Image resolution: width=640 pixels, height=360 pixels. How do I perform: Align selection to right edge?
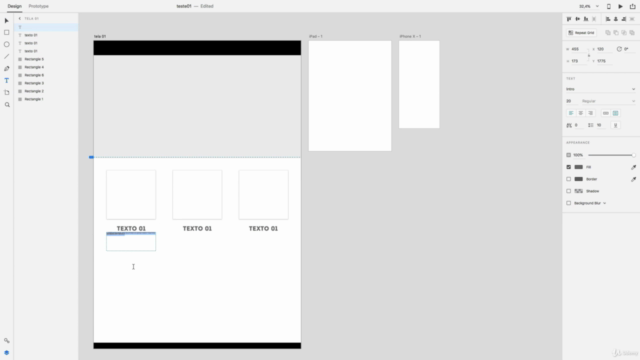click(624, 19)
